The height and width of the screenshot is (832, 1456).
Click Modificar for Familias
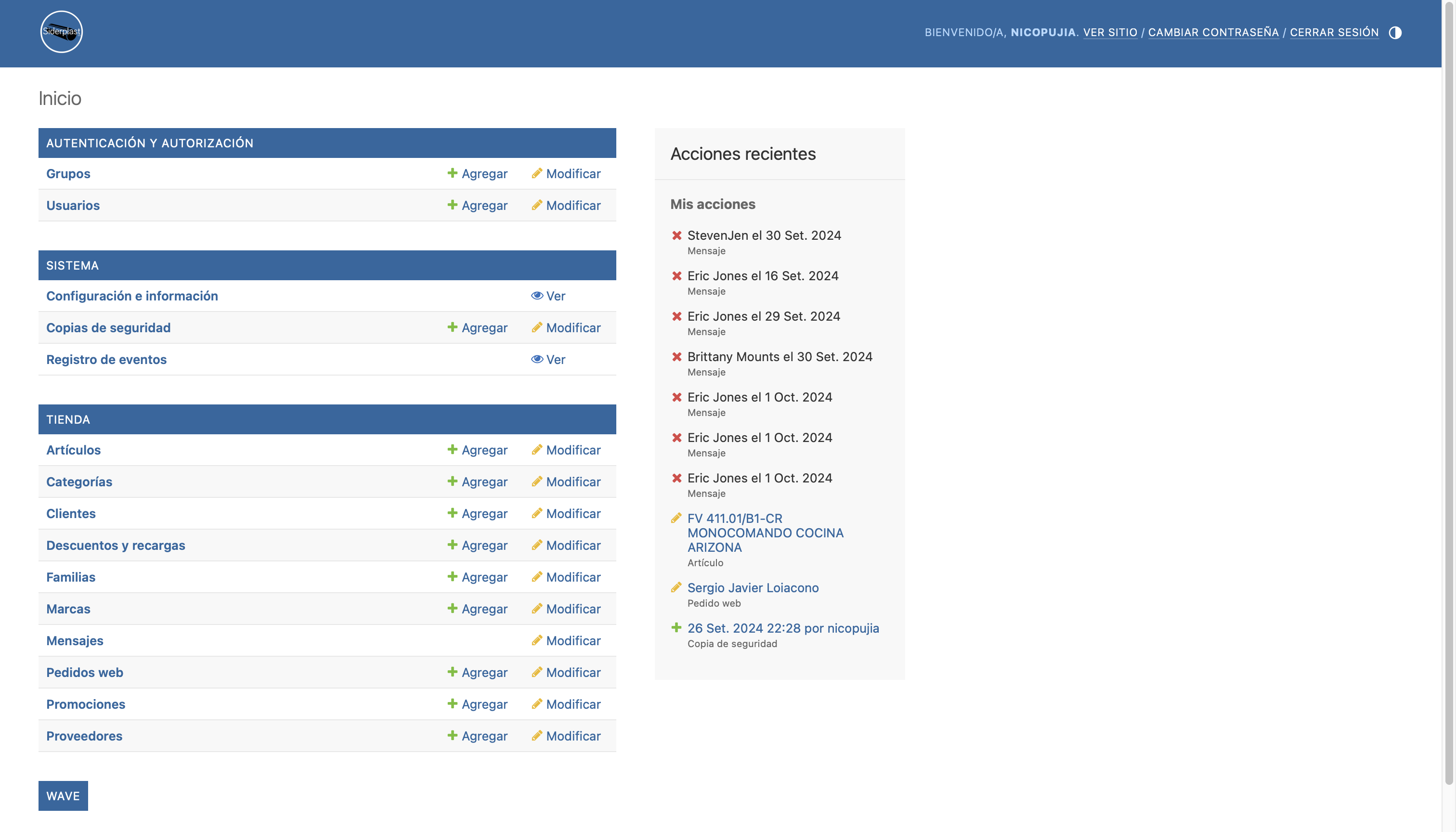point(566,577)
